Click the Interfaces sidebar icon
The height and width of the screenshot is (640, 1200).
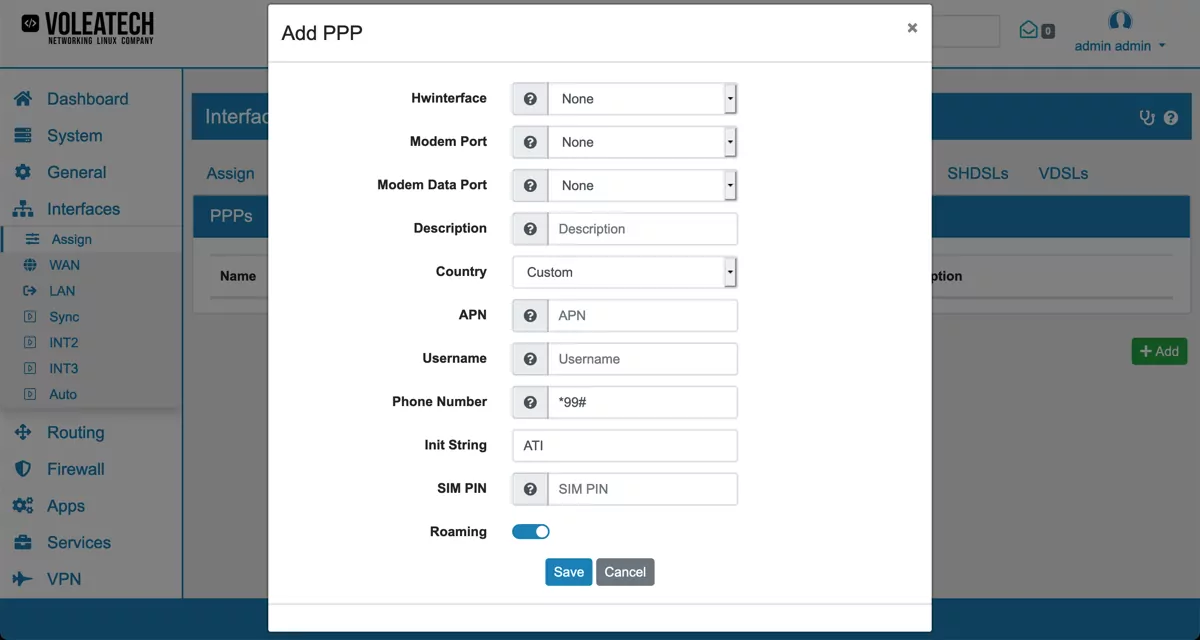(25, 208)
